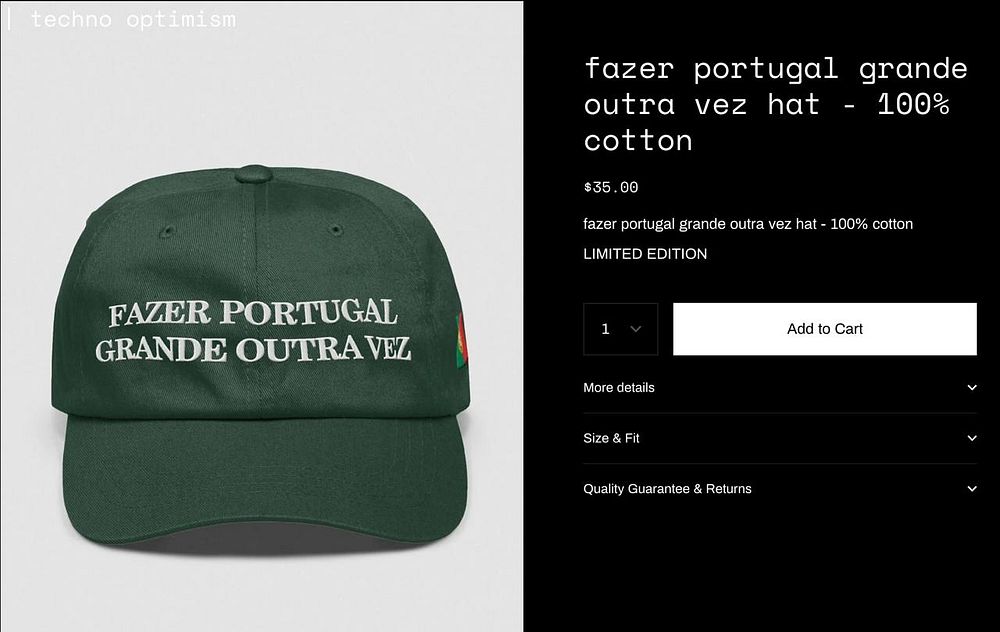Click the Add to Cart button
Screen dimensions: 1000x632
click(x=825, y=329)
